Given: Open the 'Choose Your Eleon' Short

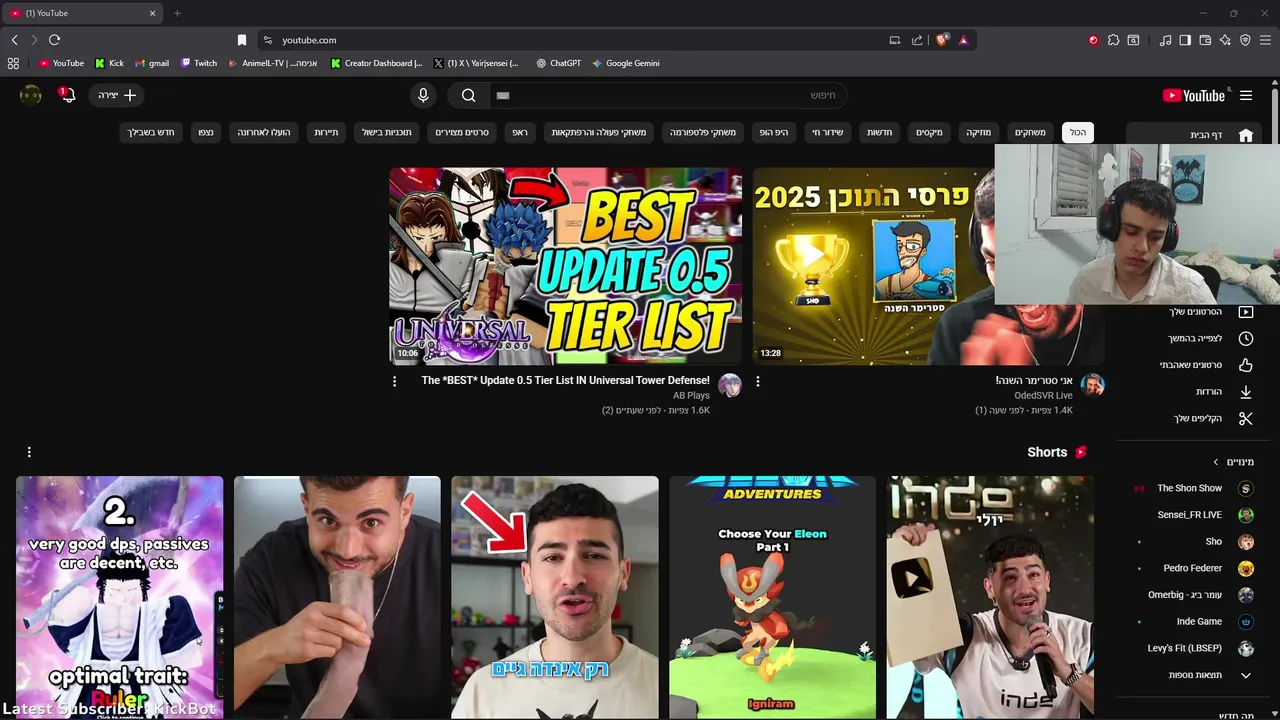Looking at the screenshot, I should tap(772, 597).
